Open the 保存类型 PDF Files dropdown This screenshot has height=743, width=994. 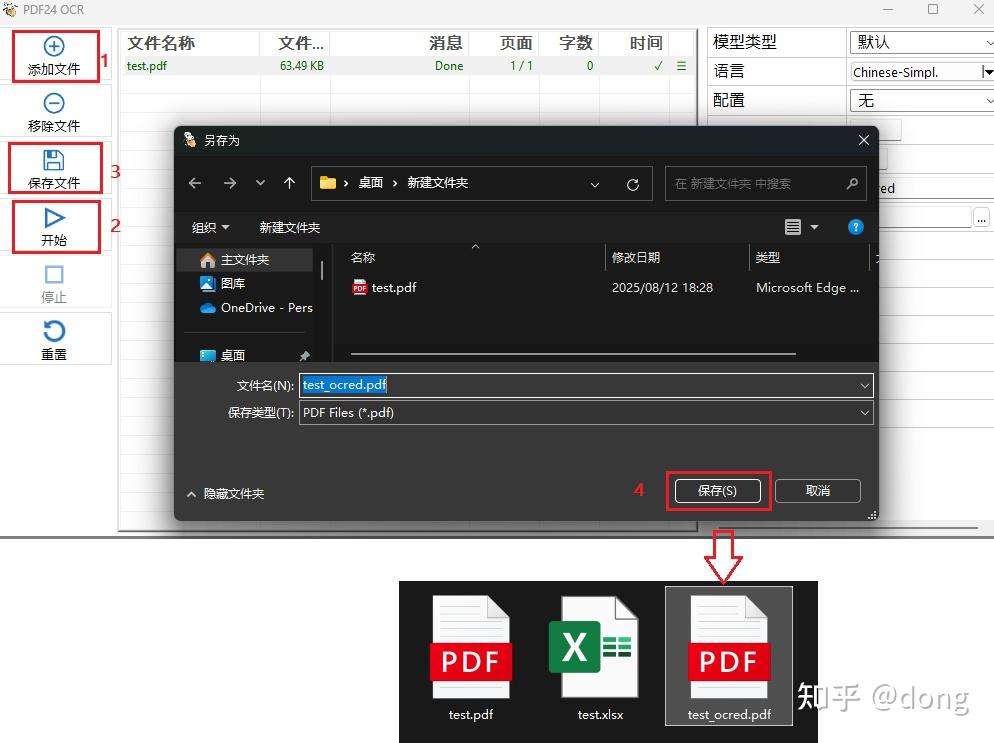[x=585, y=412]
